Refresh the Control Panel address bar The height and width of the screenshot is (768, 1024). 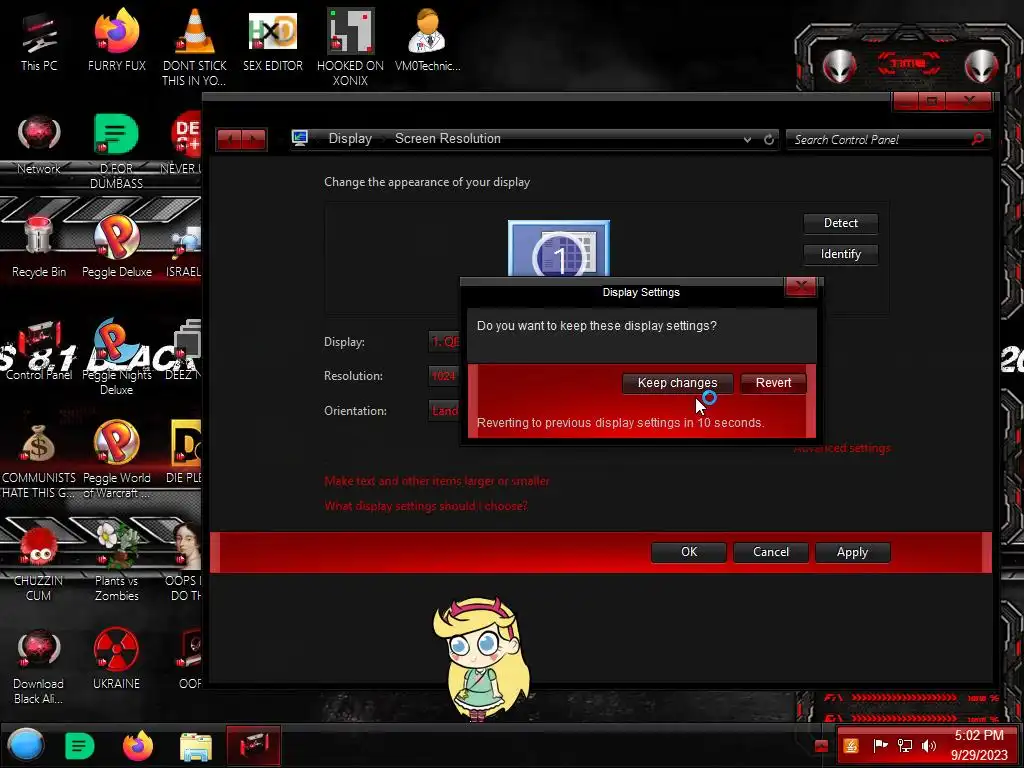point(769,139)
